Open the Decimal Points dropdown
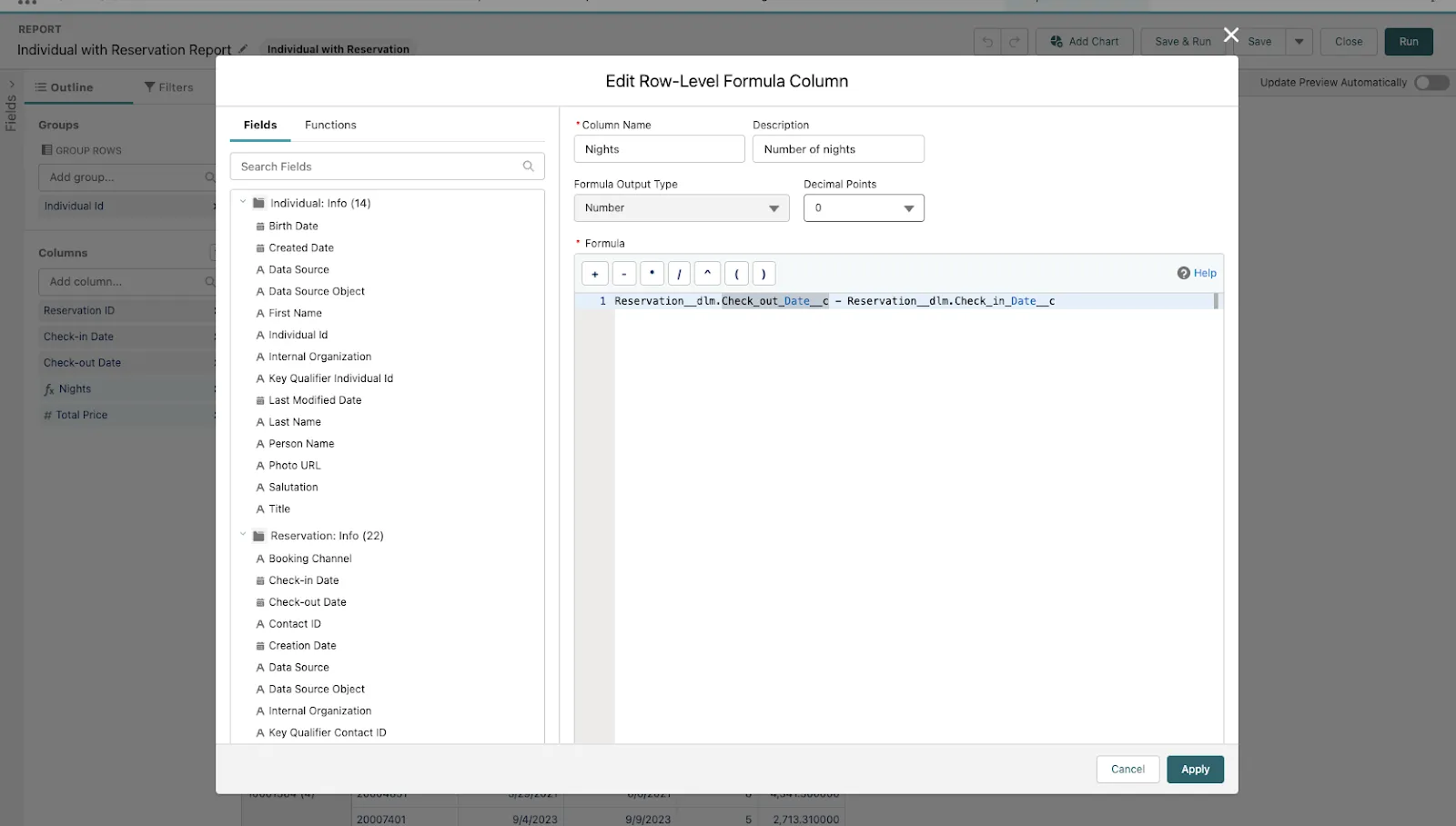1456x826 pixels. click(863, 208)
